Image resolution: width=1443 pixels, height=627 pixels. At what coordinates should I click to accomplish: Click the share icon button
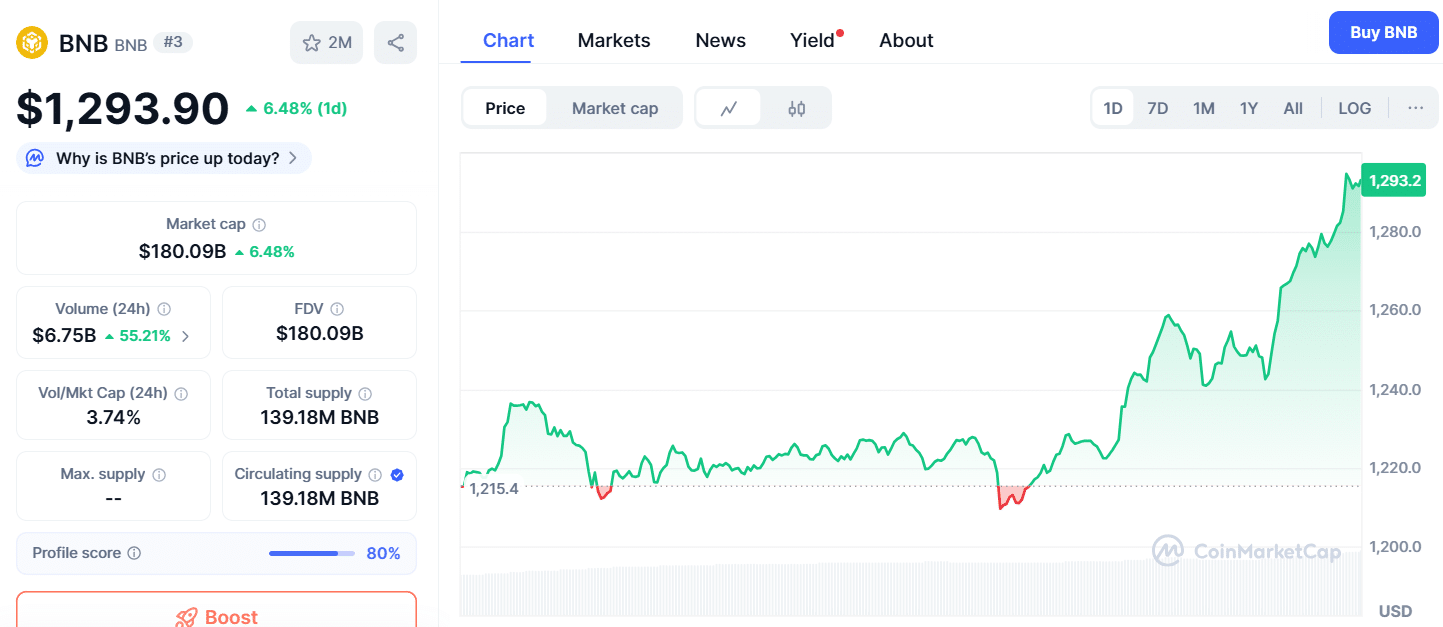pyautogui.click(x=395, y=42)
